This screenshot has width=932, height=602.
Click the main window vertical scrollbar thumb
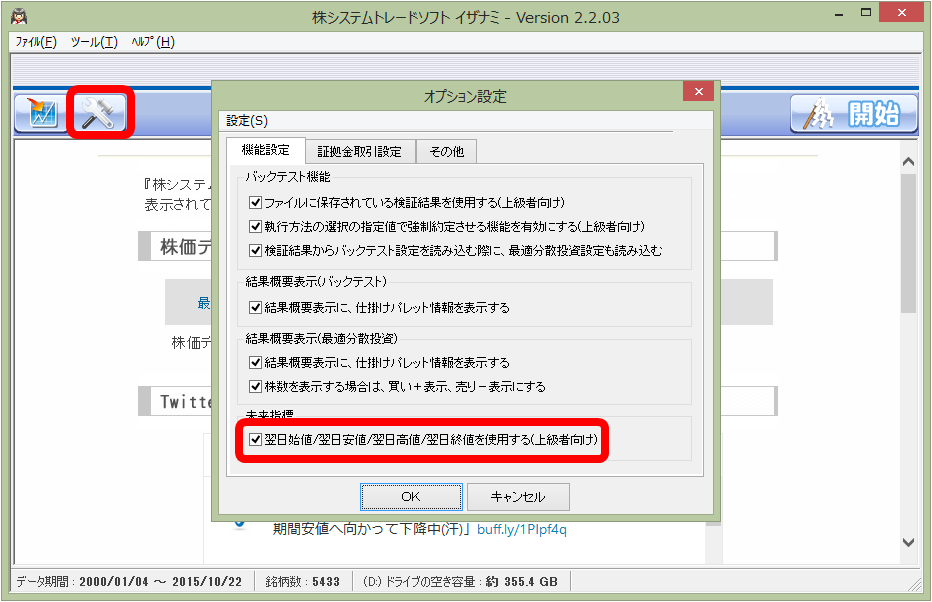click(908, 243)
